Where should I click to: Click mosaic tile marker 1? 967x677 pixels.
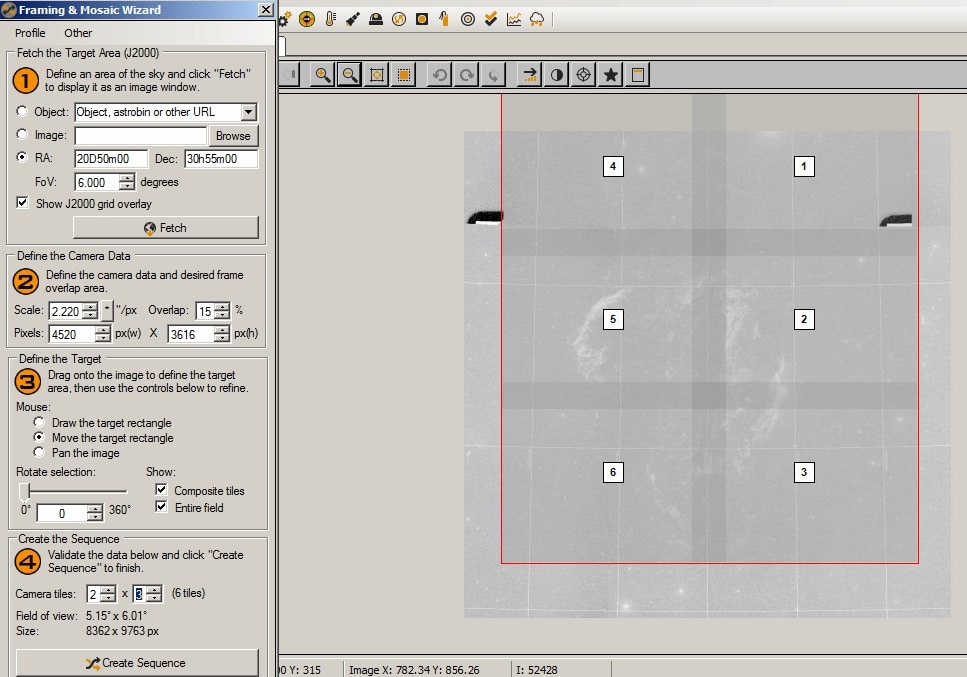coord(804,166)
